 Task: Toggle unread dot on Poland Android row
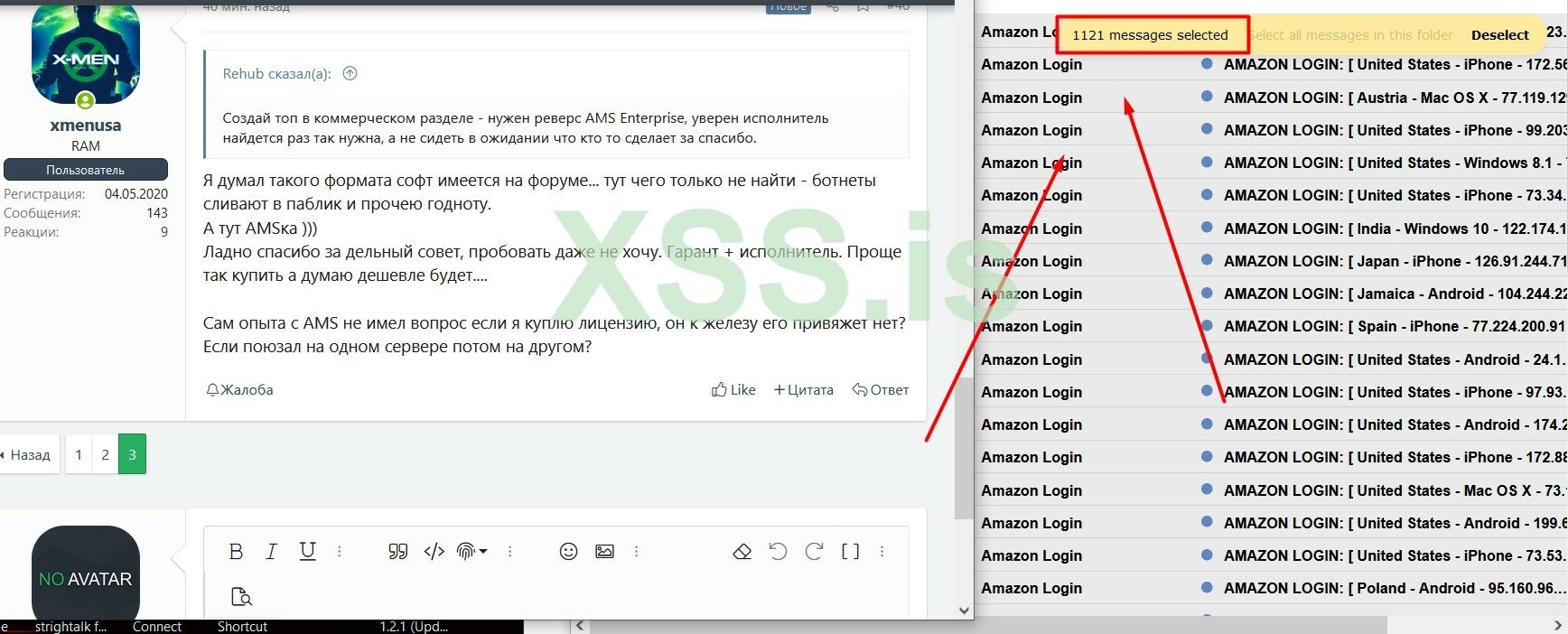1207,587
